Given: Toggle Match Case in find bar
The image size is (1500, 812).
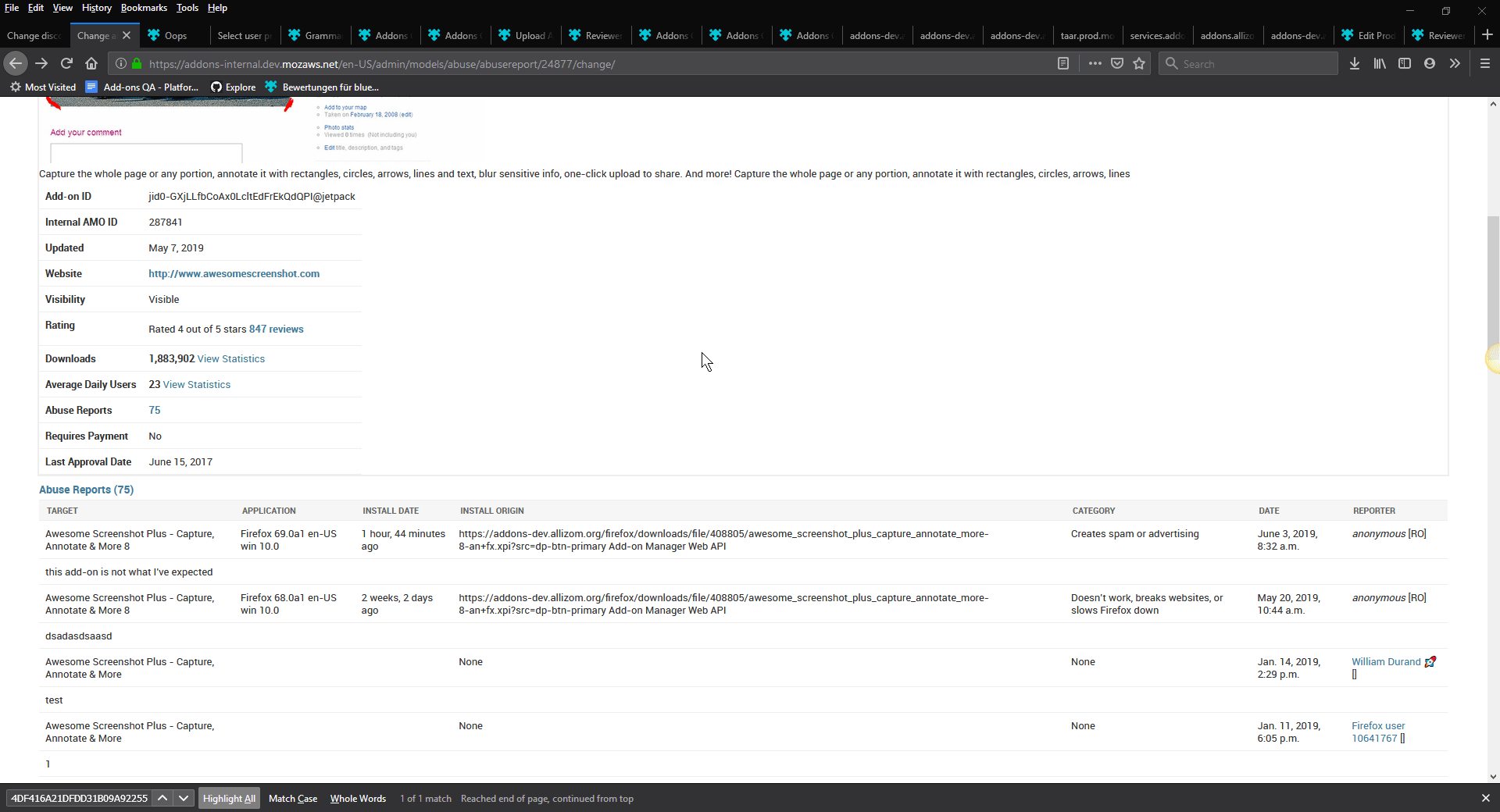Looking at the screenshot, I should point(293,798).
